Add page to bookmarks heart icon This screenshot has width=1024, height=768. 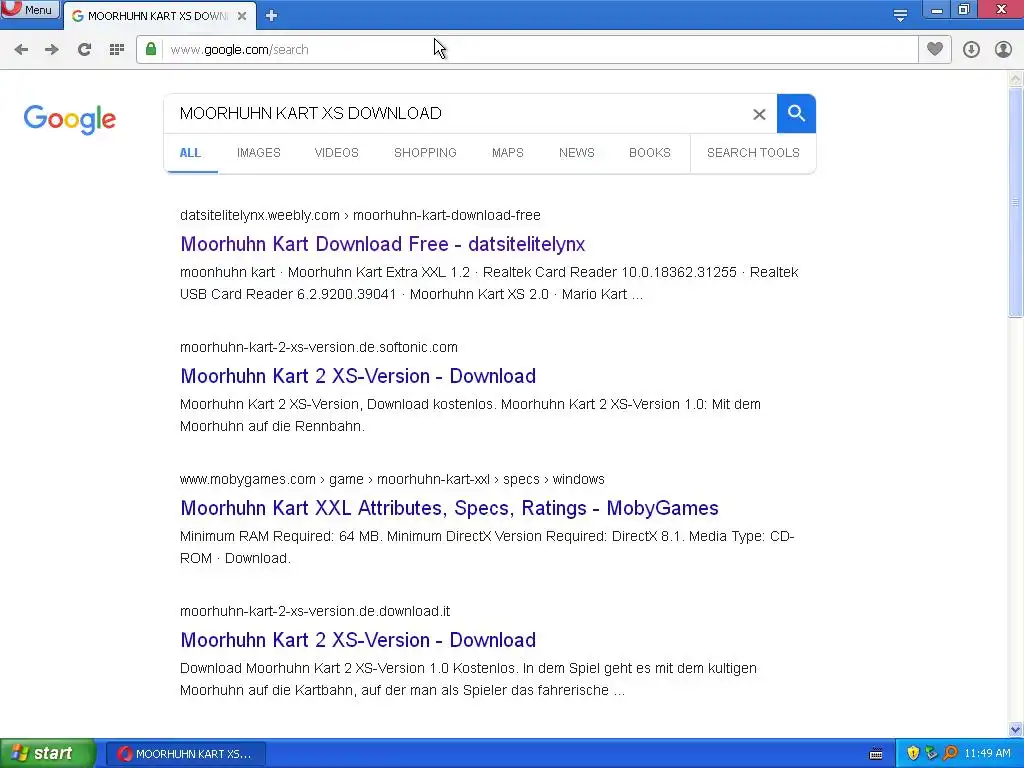[x=935, y=49]
